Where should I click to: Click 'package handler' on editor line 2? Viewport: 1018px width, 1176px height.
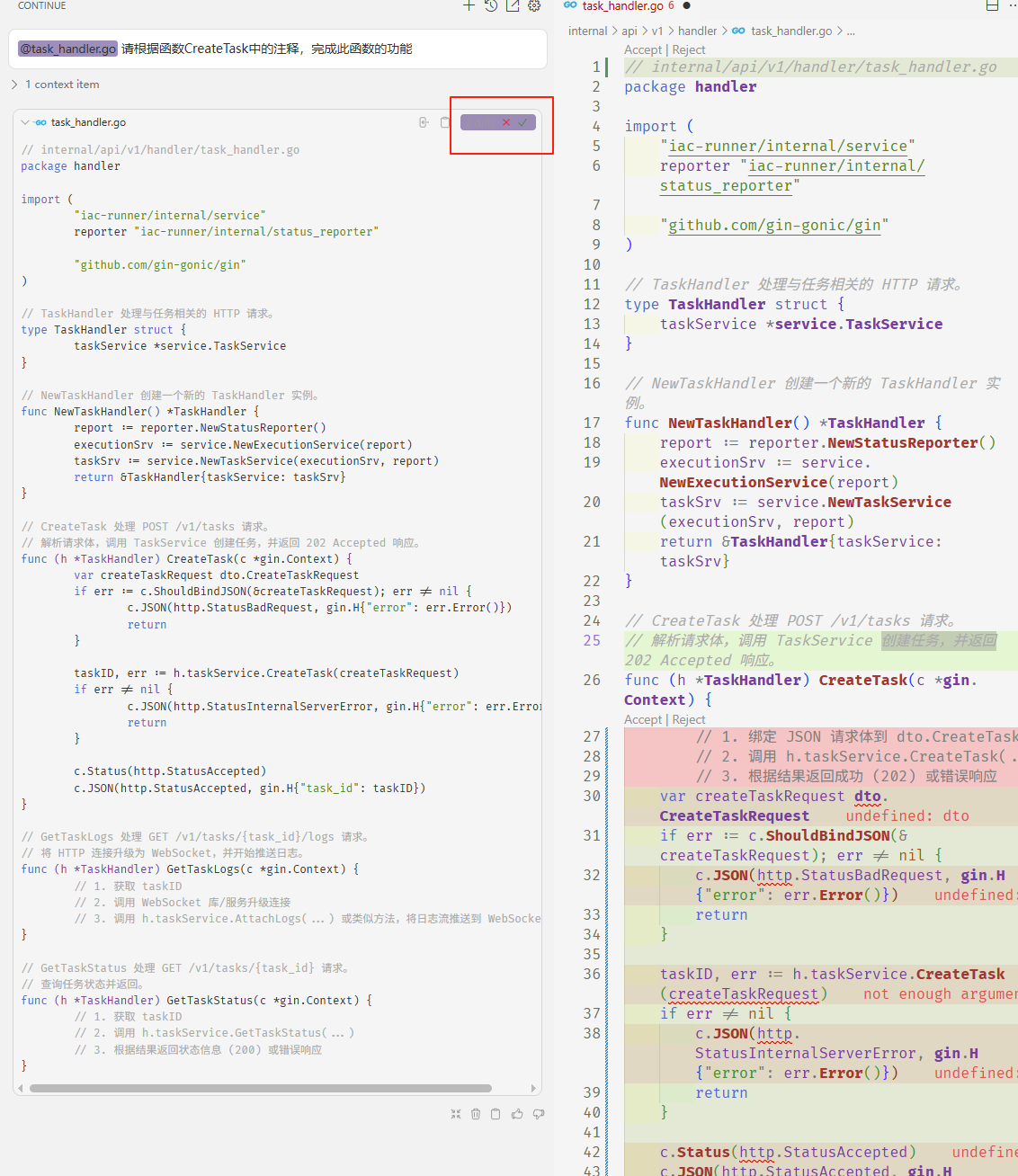click(x=691, y=87)
